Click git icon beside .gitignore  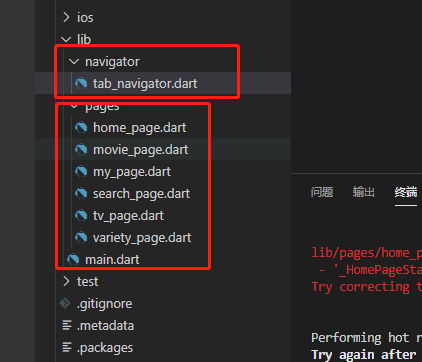(65, 303)
